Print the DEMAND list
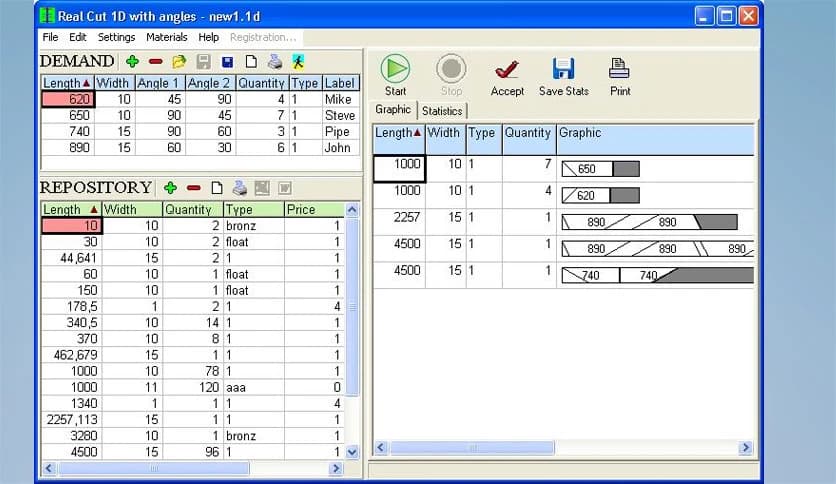 pos(275,62)
